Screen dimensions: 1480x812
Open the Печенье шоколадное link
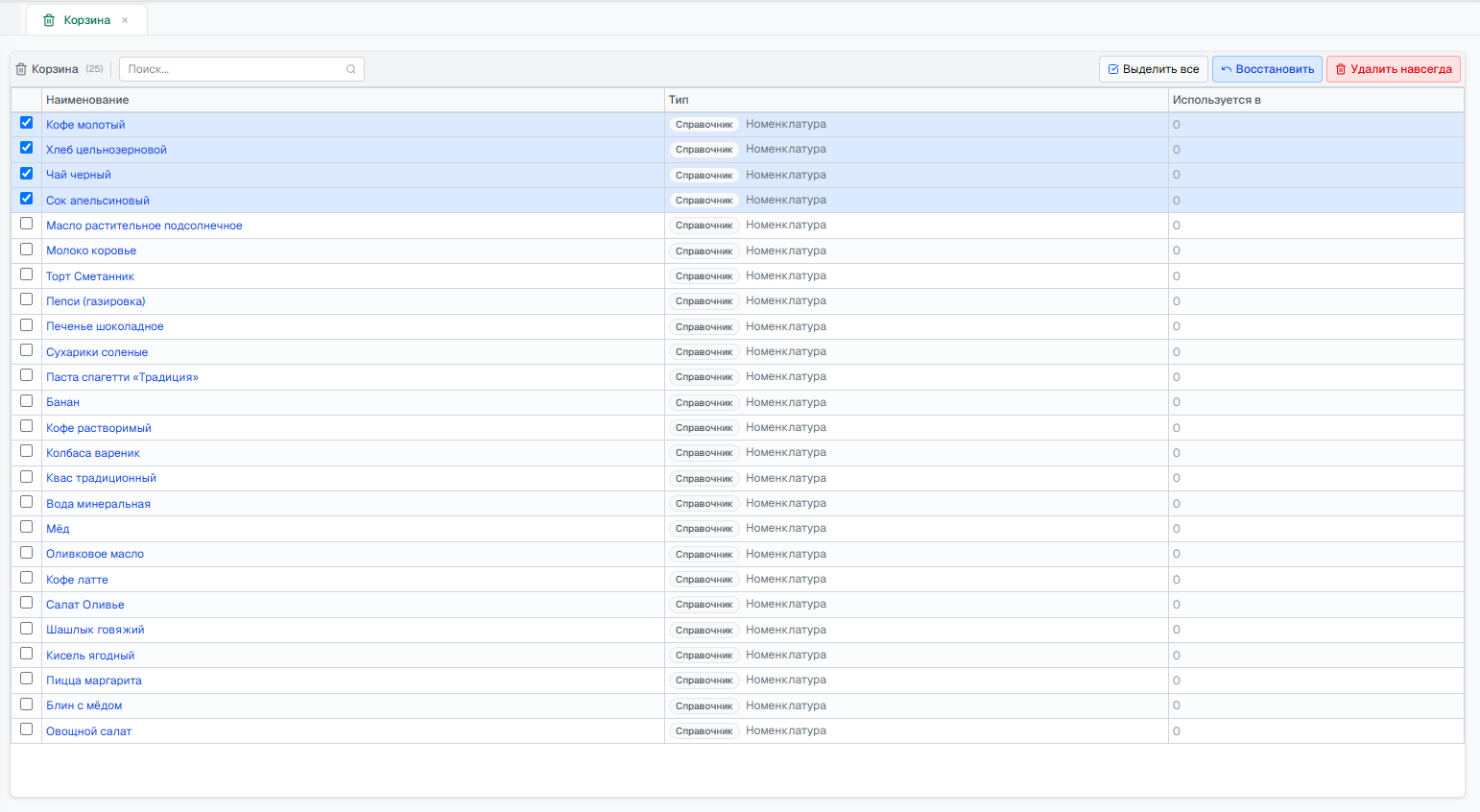pyautogui.click(x=105, y=326)
